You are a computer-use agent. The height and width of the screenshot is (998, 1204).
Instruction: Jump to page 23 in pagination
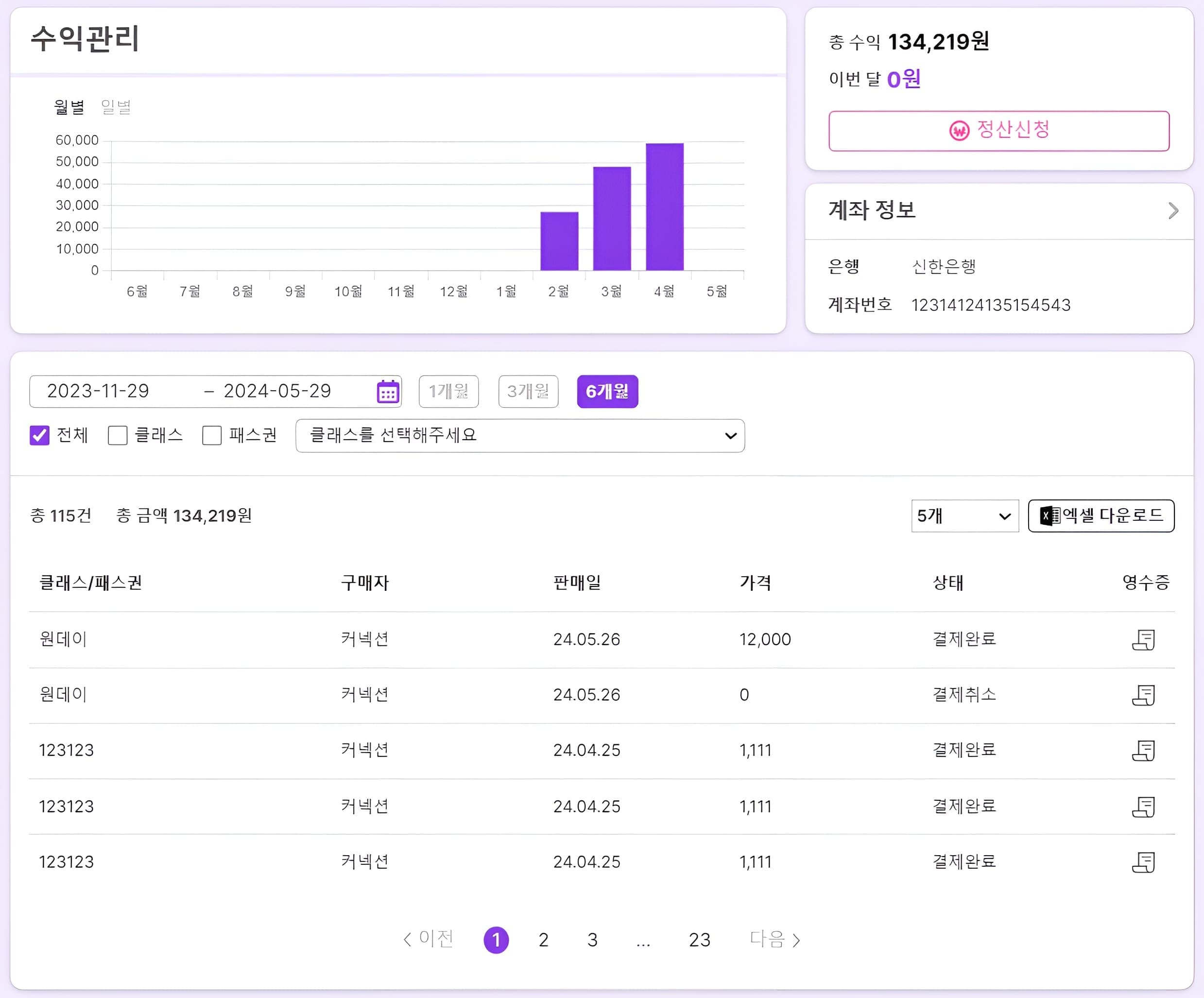click(700, 940)
